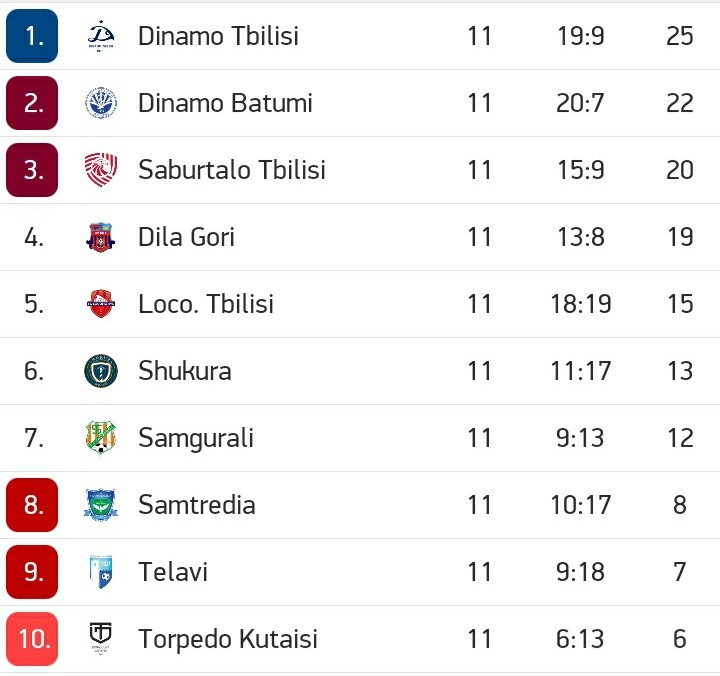Image resolution: width=720 pixels, height=676 pixels.
Task: Click the red rank 8 relegation badge
Action: (x=32, y=505)
